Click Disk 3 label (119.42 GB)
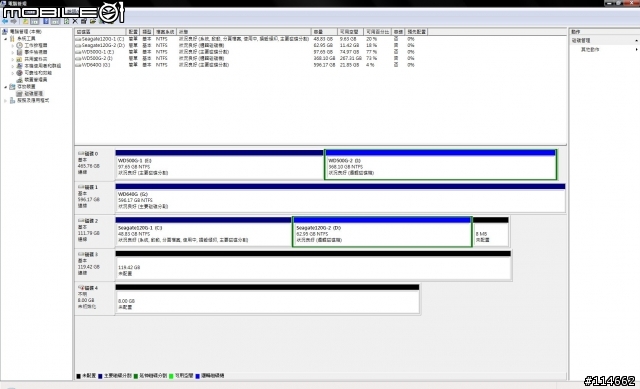The image size is (640, 389). (94, 265)
